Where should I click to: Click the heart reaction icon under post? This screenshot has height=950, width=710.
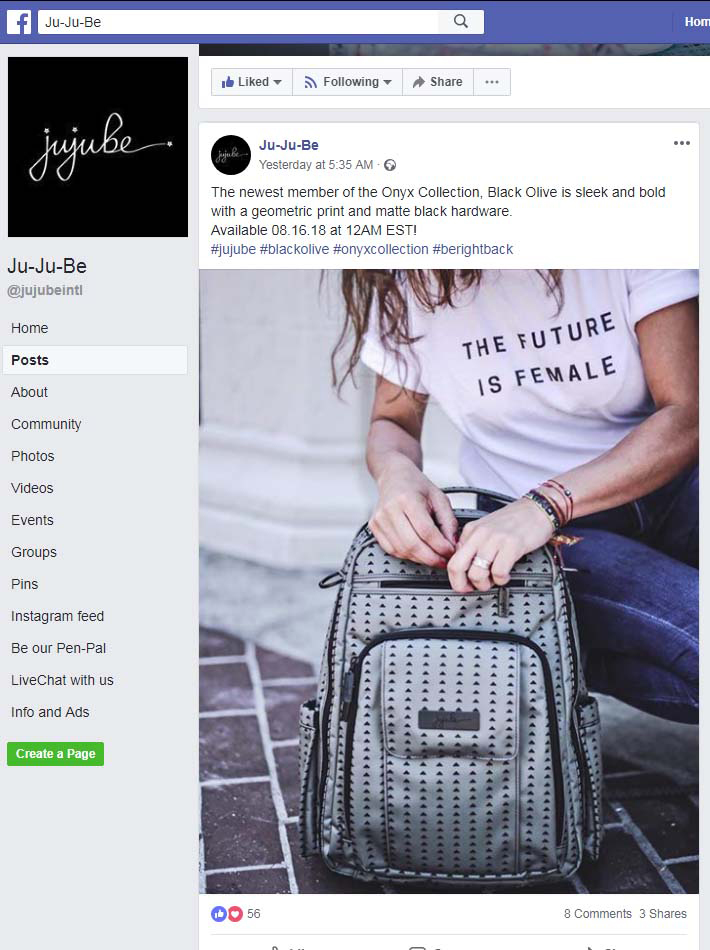pyautogui.click(x=235, y=914)
